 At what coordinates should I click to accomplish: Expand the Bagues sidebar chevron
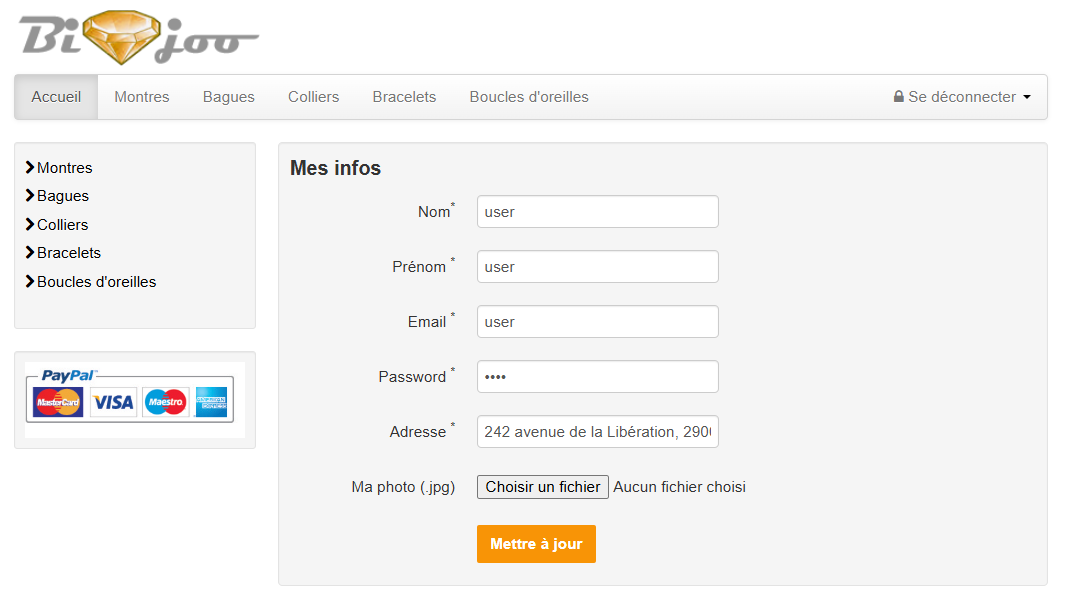(30, 196)
